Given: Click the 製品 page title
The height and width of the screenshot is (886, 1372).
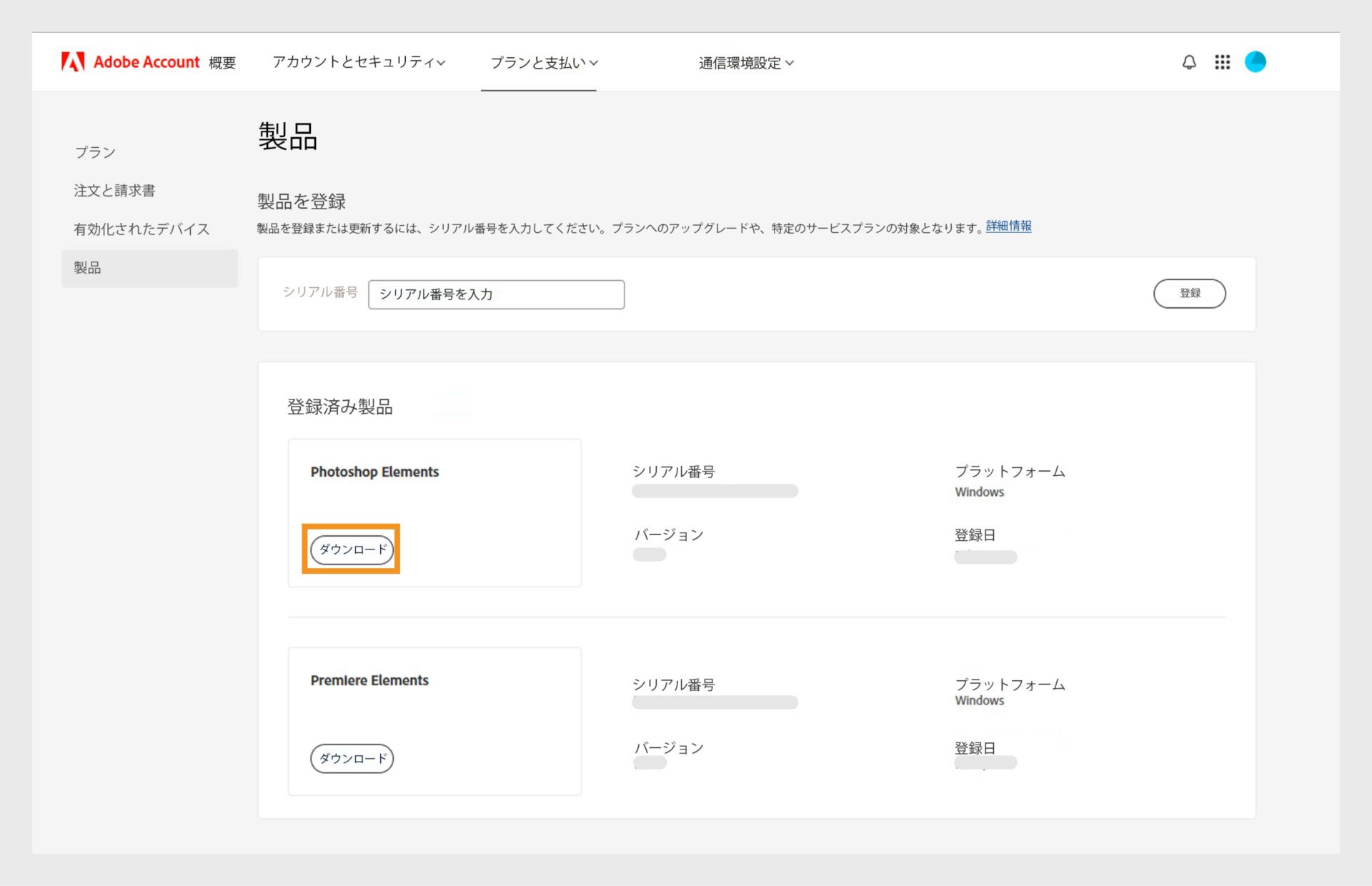Looking at the screenshot, I should (x=287, y=136).
